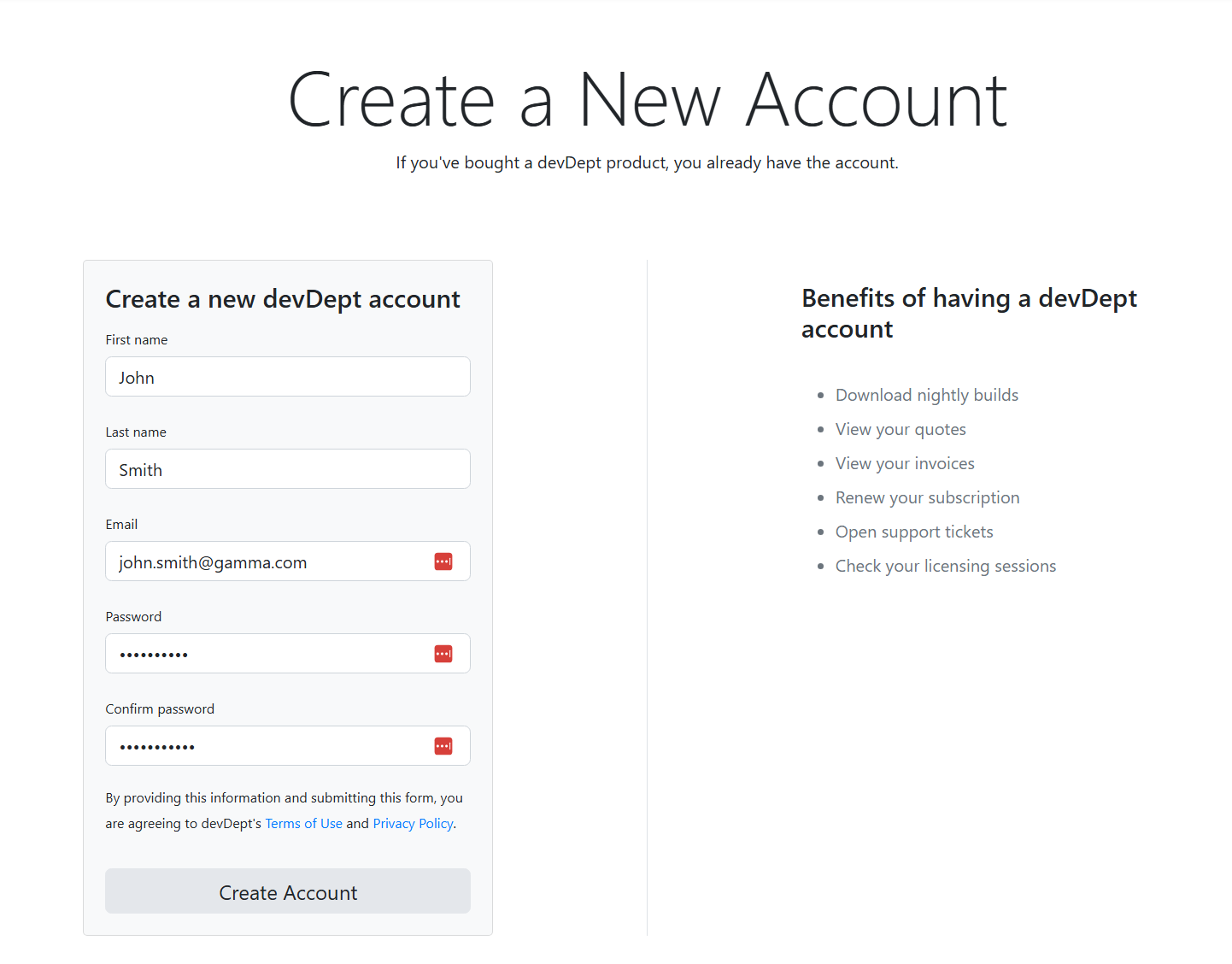Focus the Last name input field
The width and height of the screenshot is (1232, 964).
click(x=288, y=469)
